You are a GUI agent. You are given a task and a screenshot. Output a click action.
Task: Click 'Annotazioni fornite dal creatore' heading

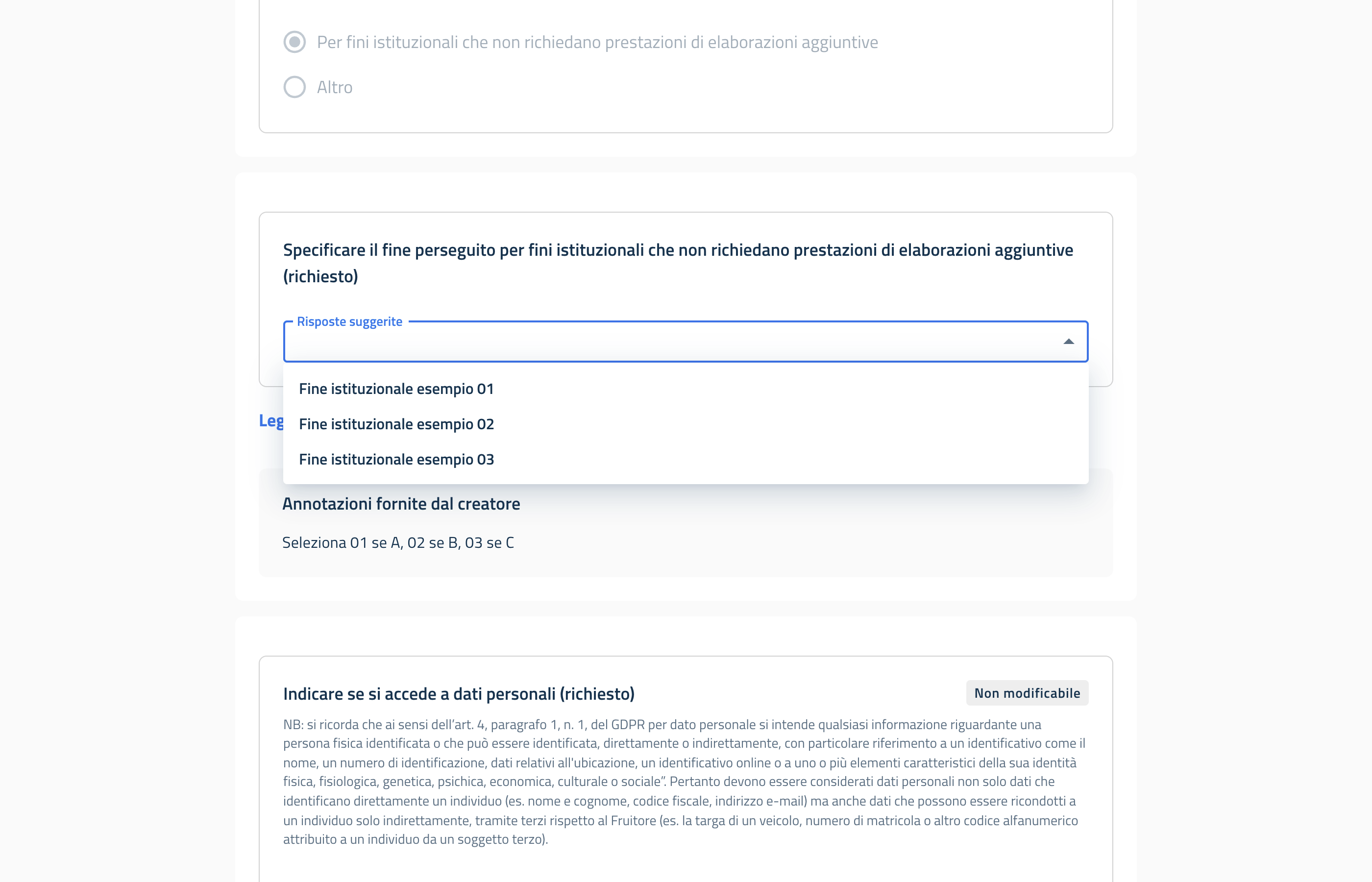click(401, 504)
